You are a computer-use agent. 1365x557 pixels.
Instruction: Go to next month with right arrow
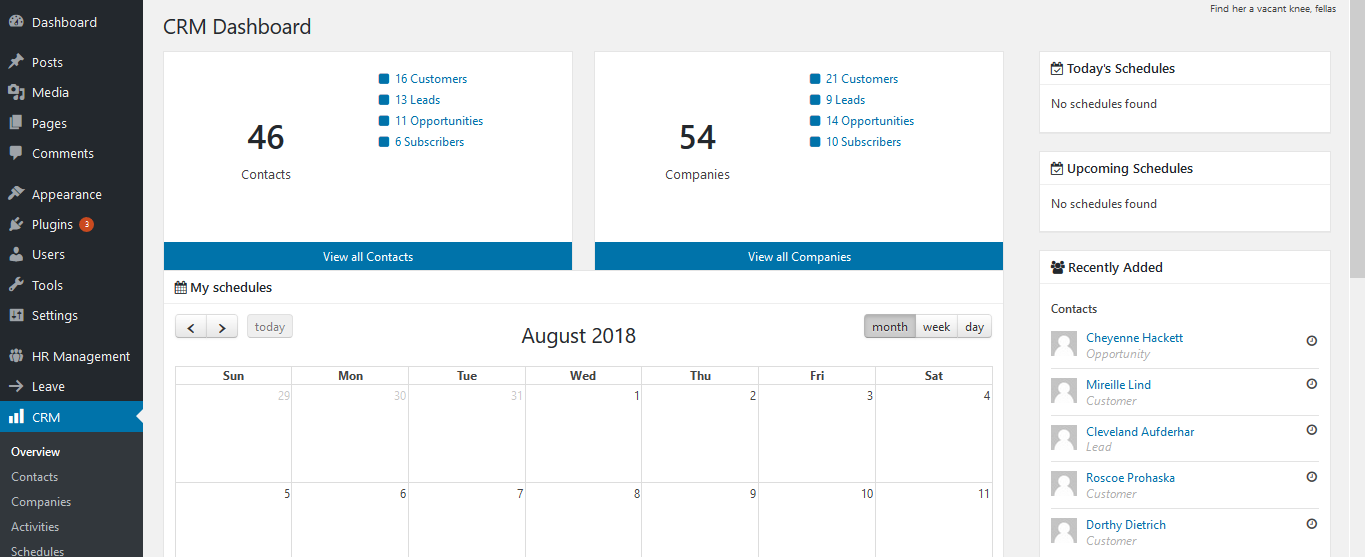coord(222,327)
